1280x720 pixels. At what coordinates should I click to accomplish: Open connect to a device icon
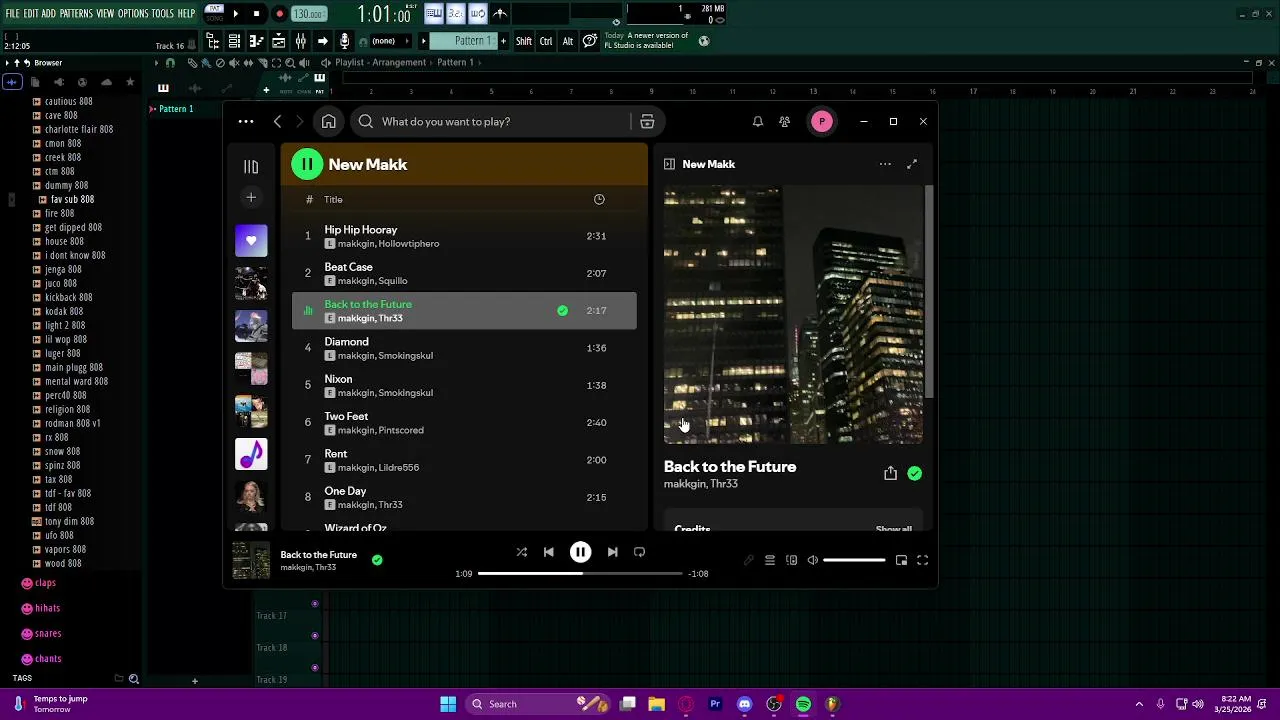tap(791, 560)
